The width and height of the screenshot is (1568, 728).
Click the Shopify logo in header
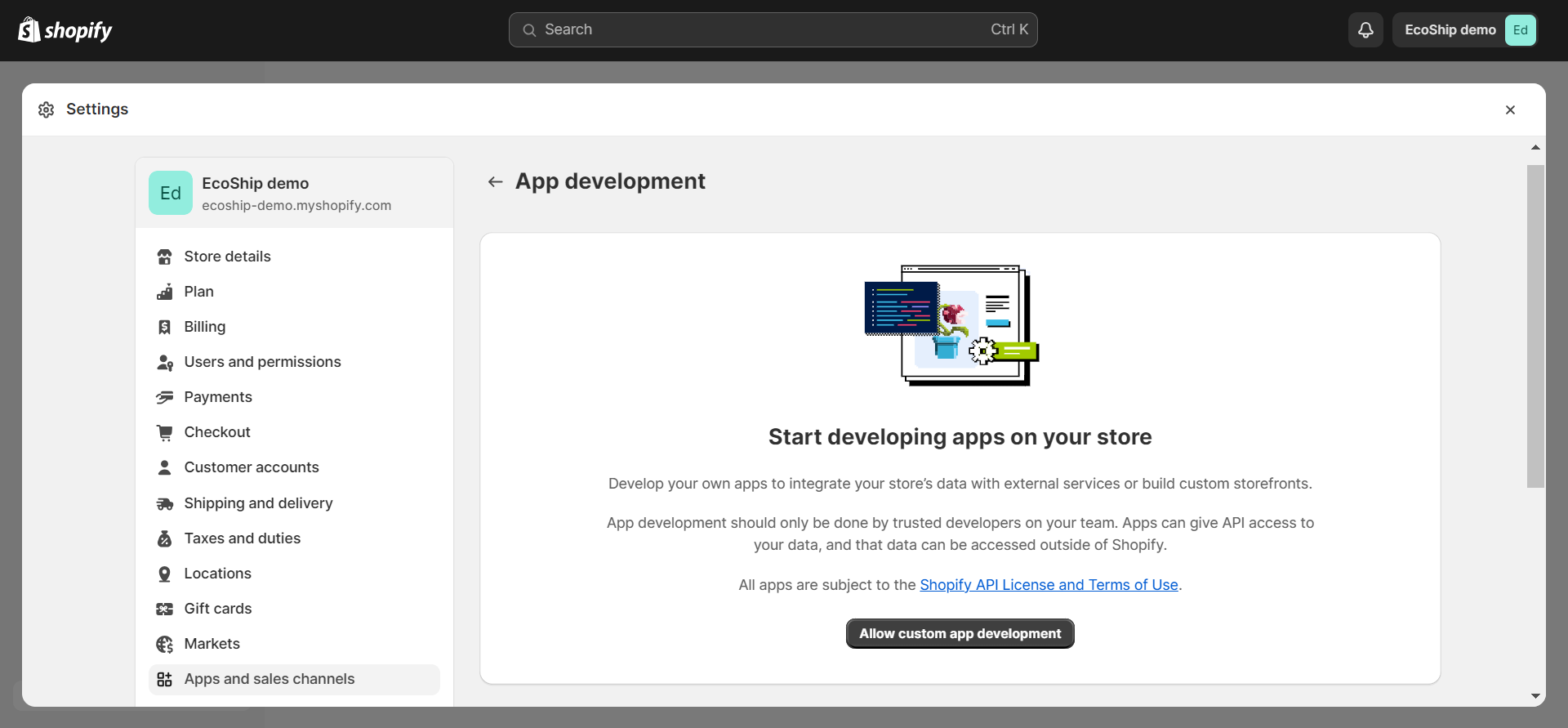coord(65,30)
